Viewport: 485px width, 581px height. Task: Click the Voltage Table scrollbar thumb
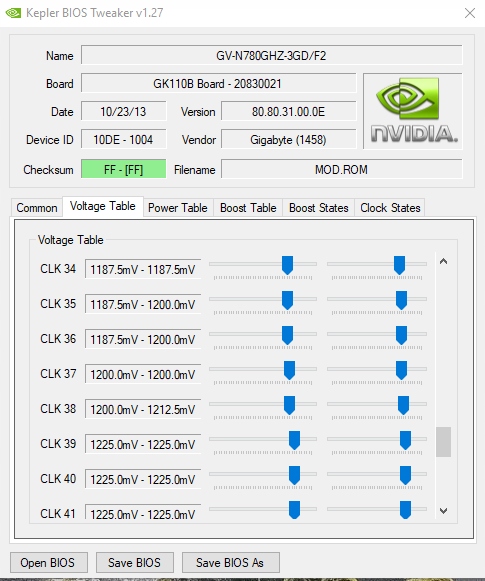(x=443, y=442)
